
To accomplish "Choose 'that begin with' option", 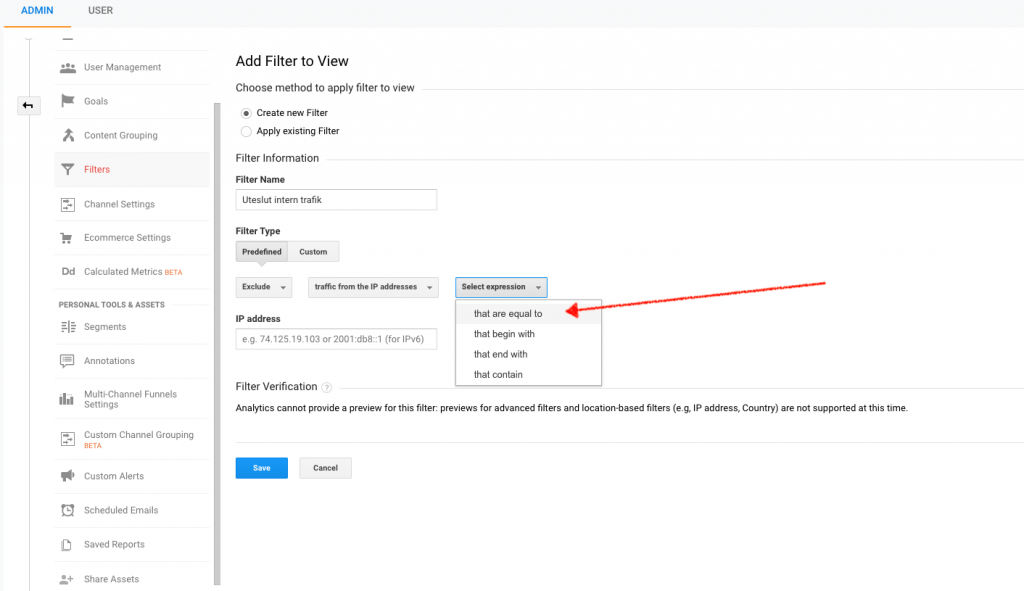I will (528, 334).
